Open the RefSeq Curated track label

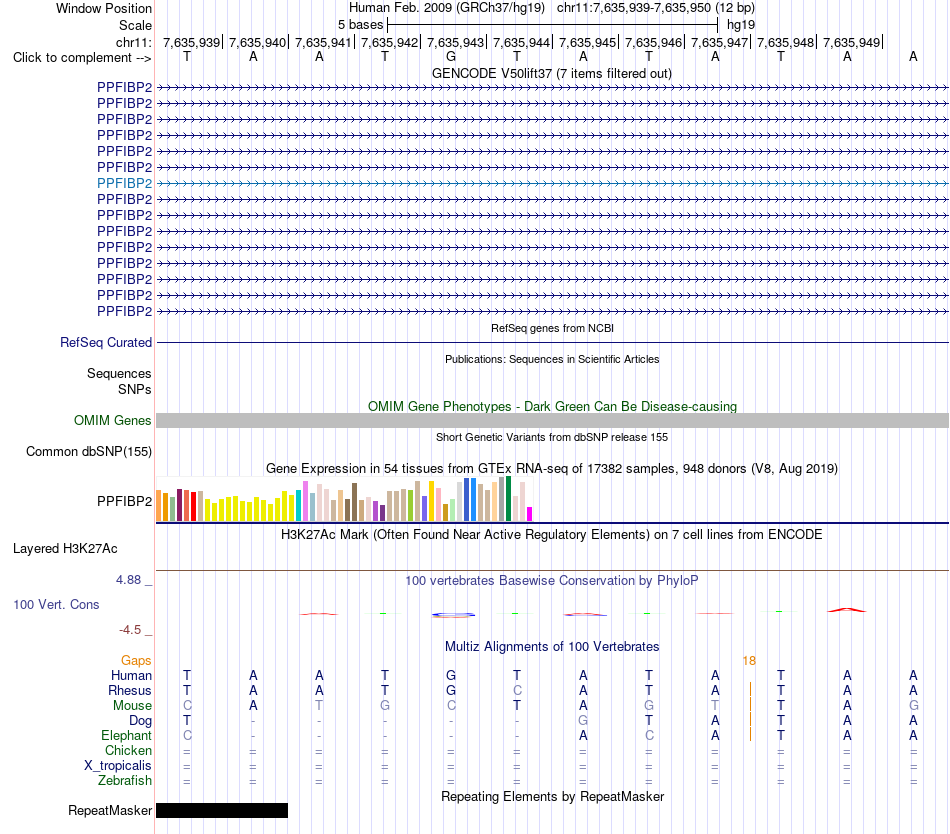[x=105, y=342]
